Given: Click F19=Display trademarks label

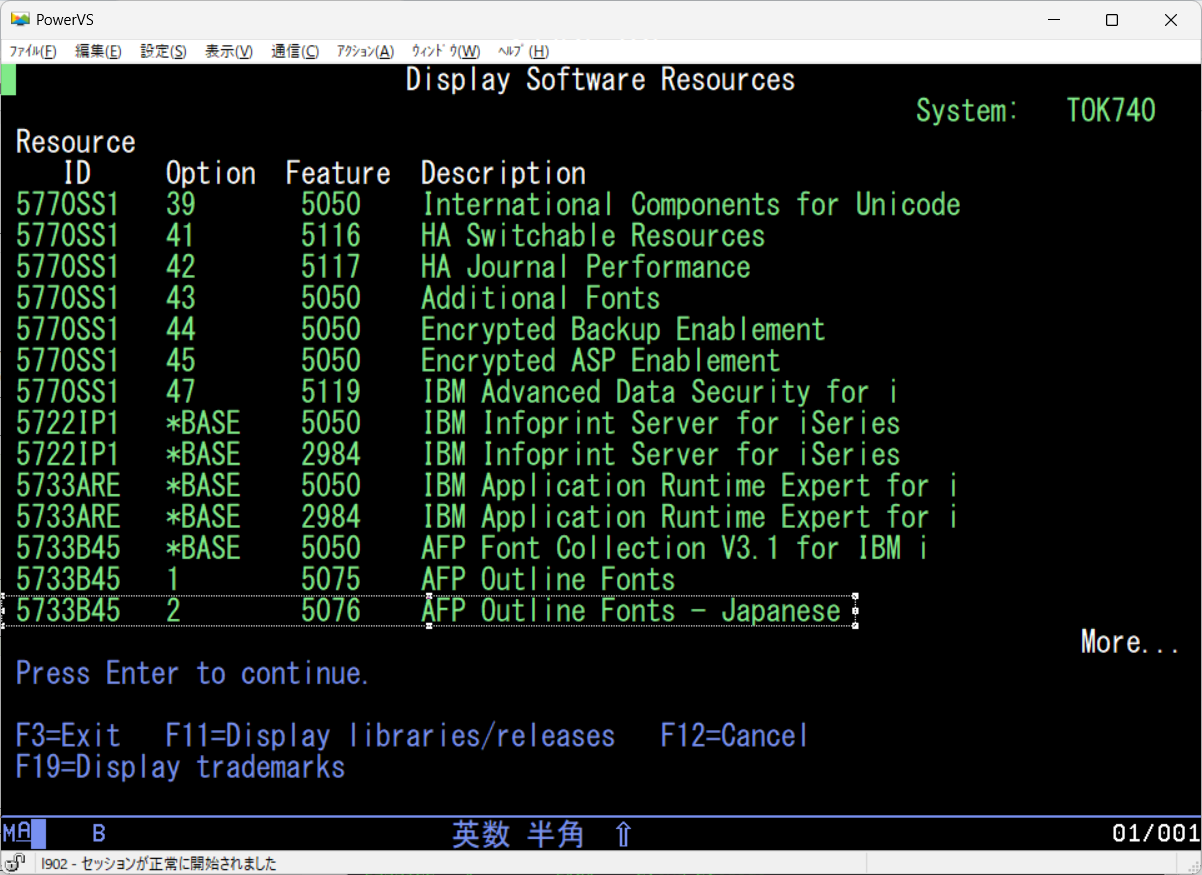Looking at the screenshot, I should [x=180, y=768].
